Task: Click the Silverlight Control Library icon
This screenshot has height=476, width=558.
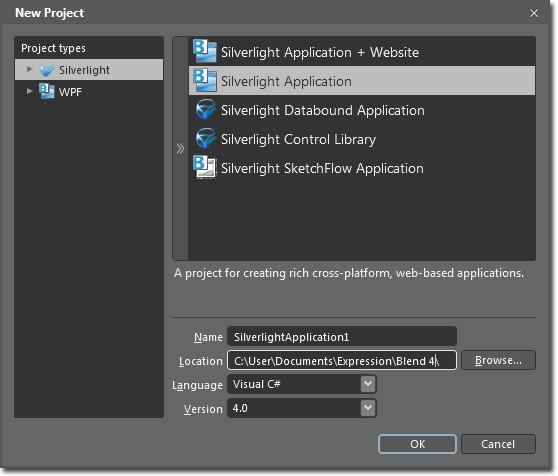Action: pos(205,138)
